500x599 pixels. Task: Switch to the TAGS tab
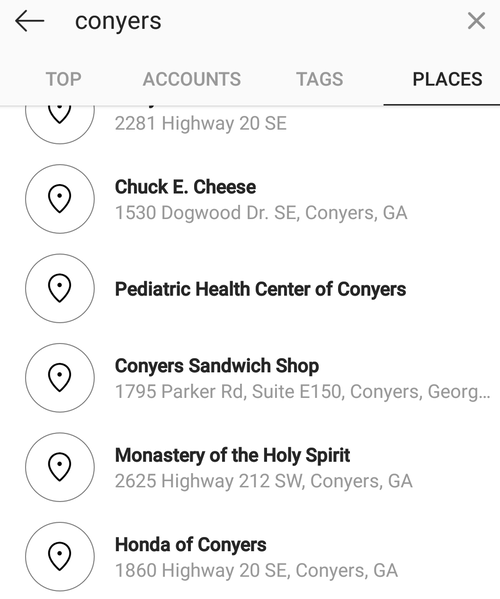pyautogui.click(x=320, y=79)
